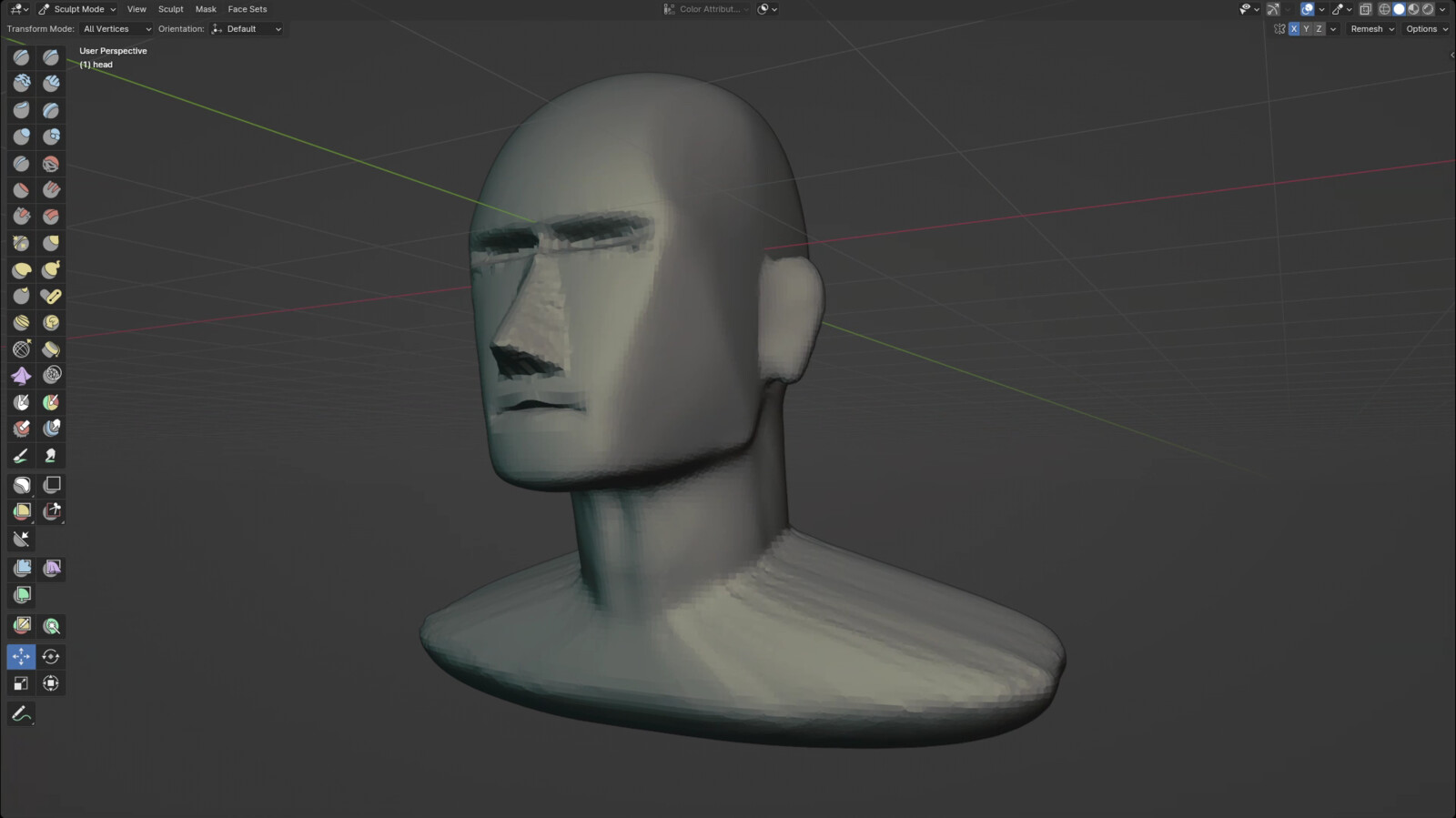Open the Orientation Default dropdown
Screen dimensions: 1456x818
247,29
